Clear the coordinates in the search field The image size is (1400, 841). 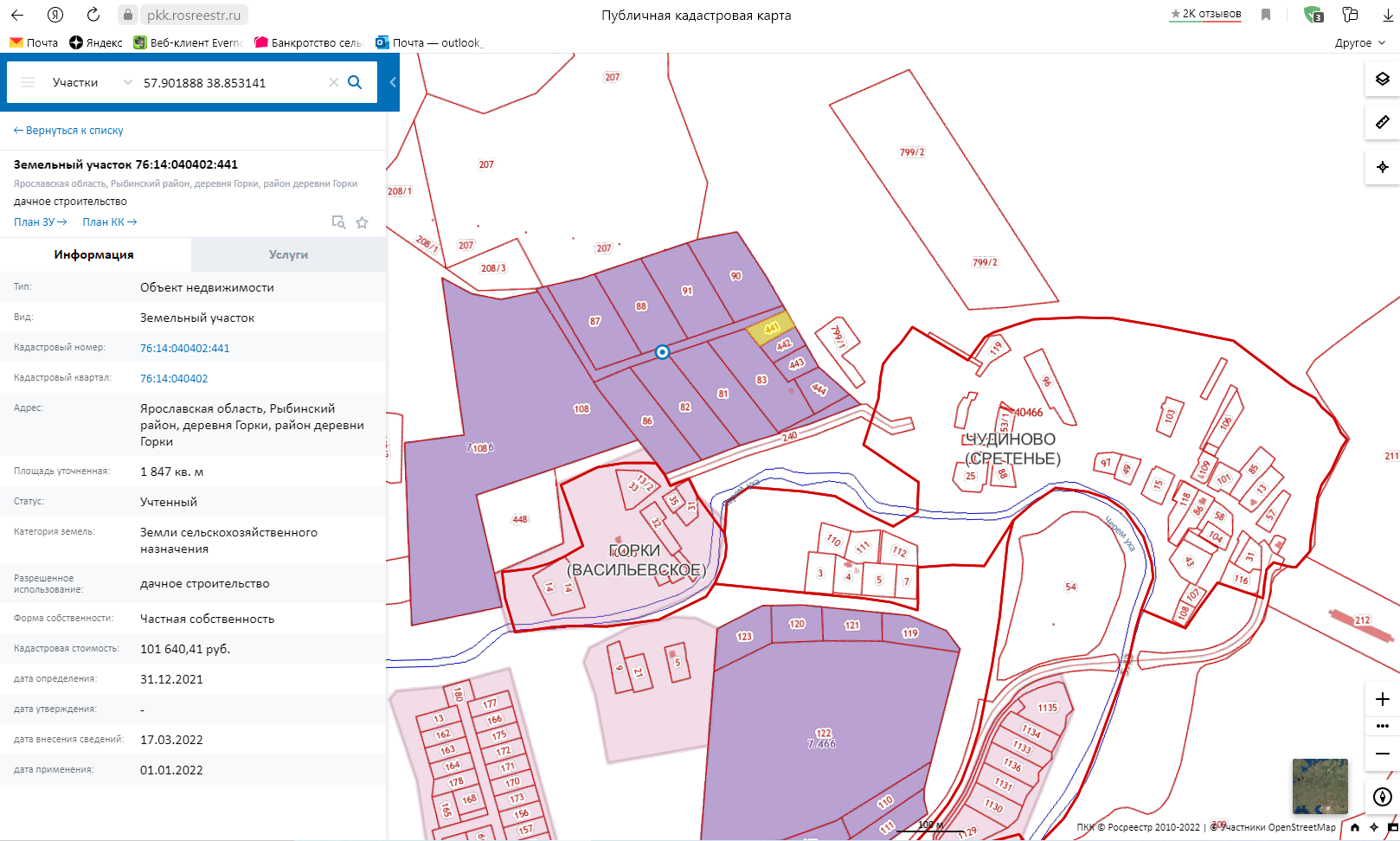point(333,82)
